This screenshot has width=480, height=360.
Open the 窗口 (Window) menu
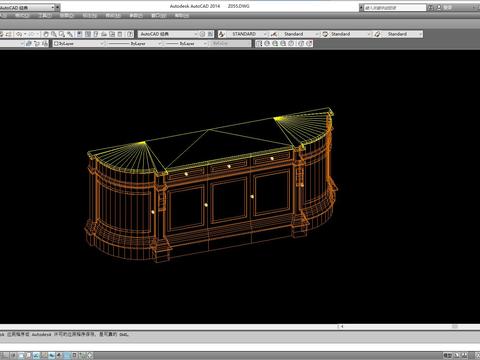(158, 16)
